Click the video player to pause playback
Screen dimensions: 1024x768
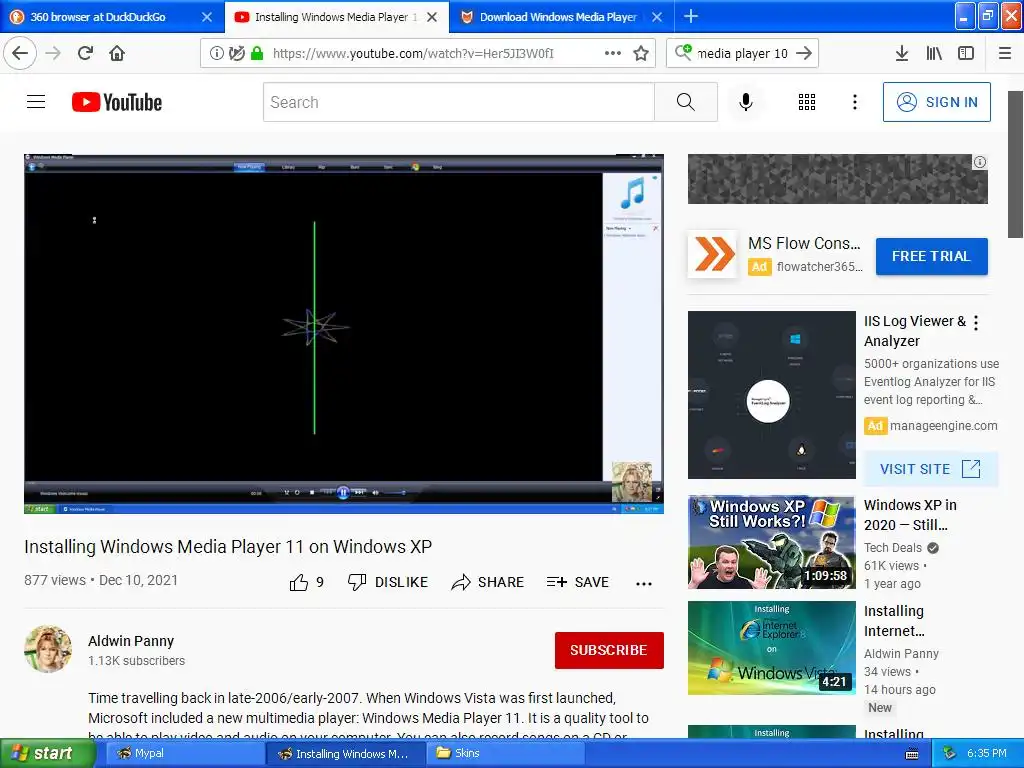(344, 334)
